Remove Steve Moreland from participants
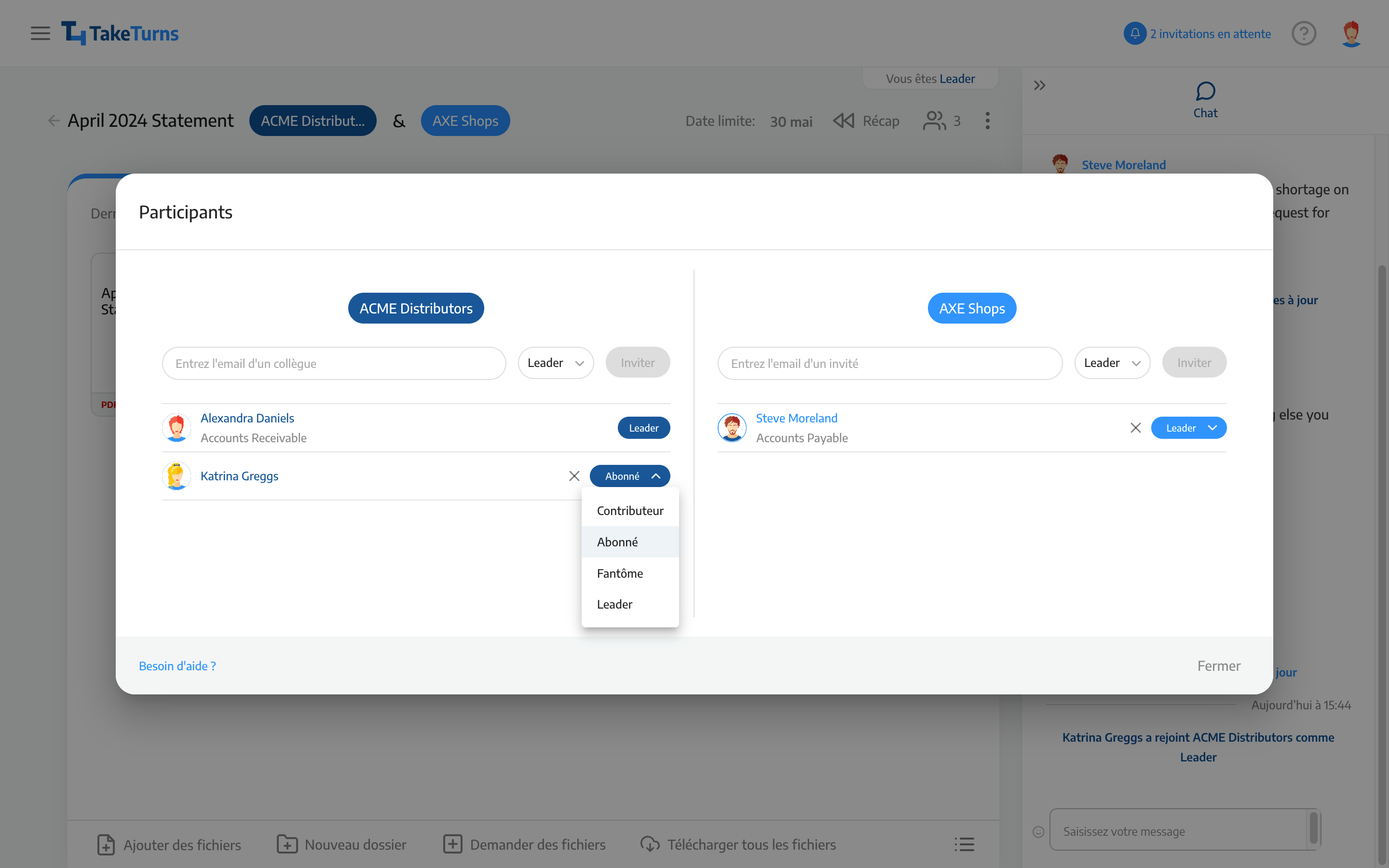1389x868 pixels. tap(1135, 428)
